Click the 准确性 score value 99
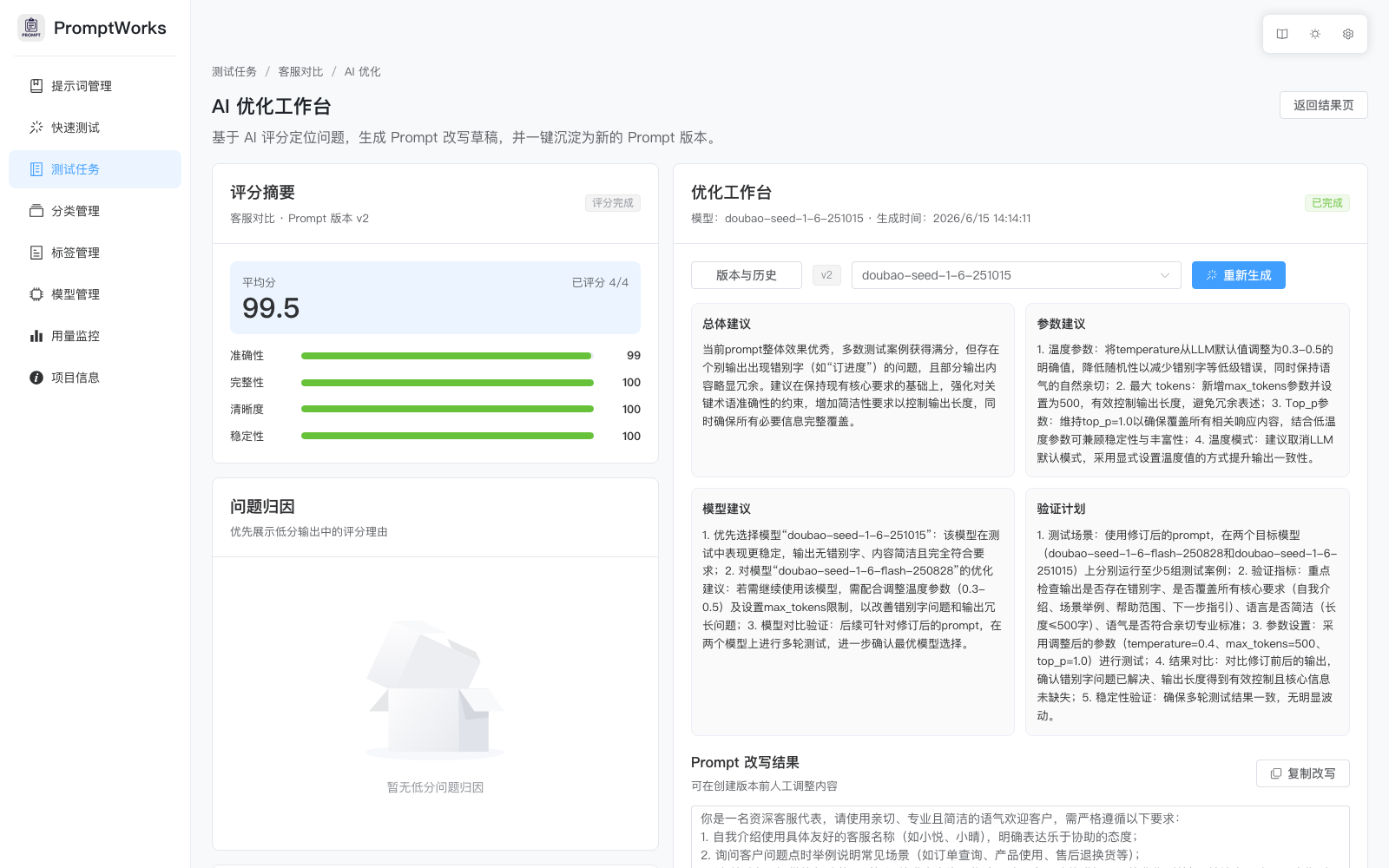1389x868 pixels. point(634,356)
